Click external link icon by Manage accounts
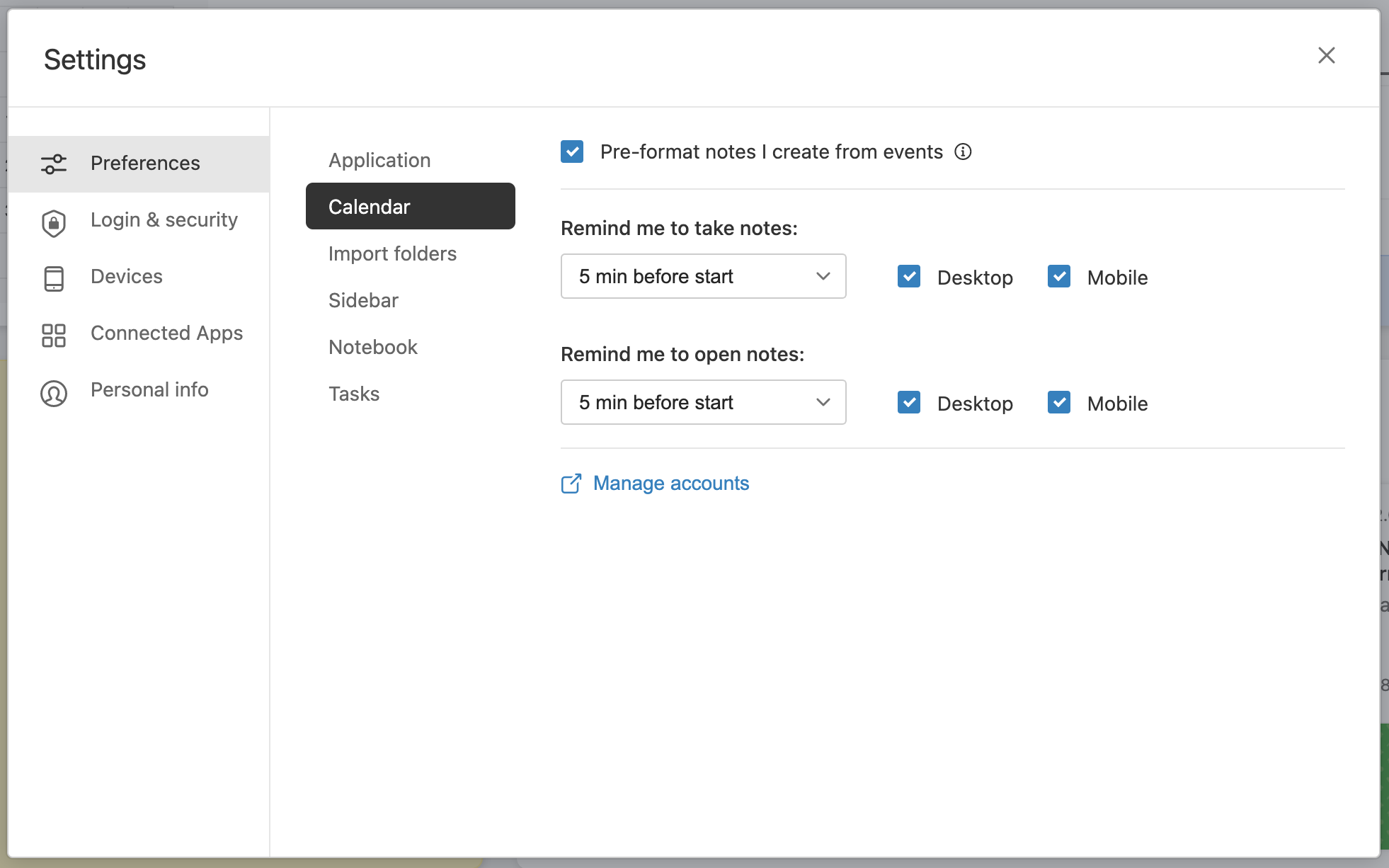 571,484
